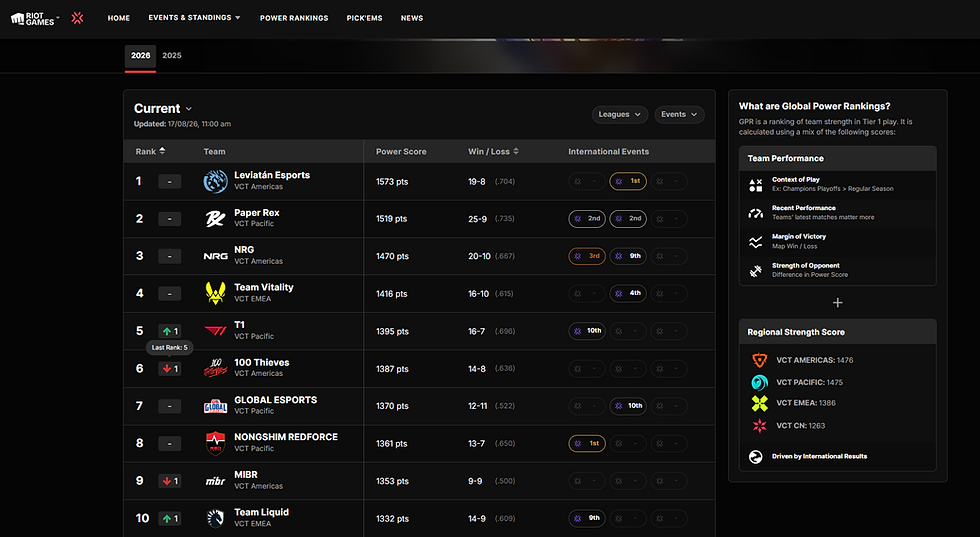The image size is (980, 537).
Task: Click NRG's 9th place event badge
Action: 628,256
